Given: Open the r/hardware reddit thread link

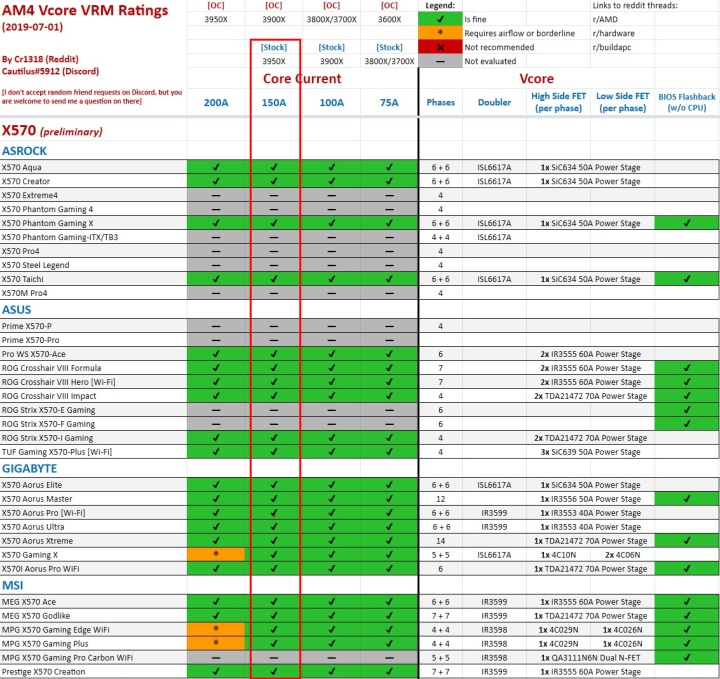Looking at the screenshot, I should coord(613,33).
